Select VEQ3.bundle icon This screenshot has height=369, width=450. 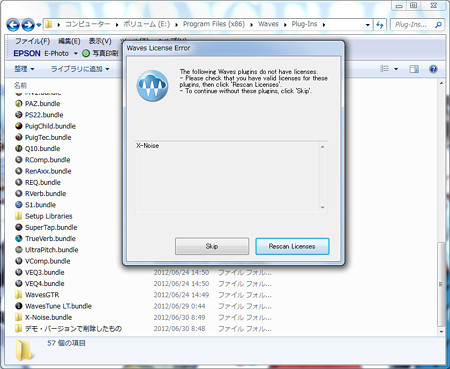(x=19, y=272)
